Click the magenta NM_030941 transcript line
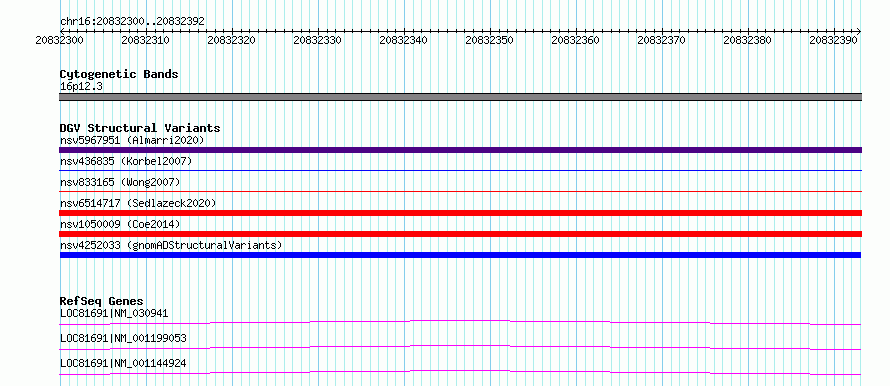 pyautogui.click(x=460, y=322)
